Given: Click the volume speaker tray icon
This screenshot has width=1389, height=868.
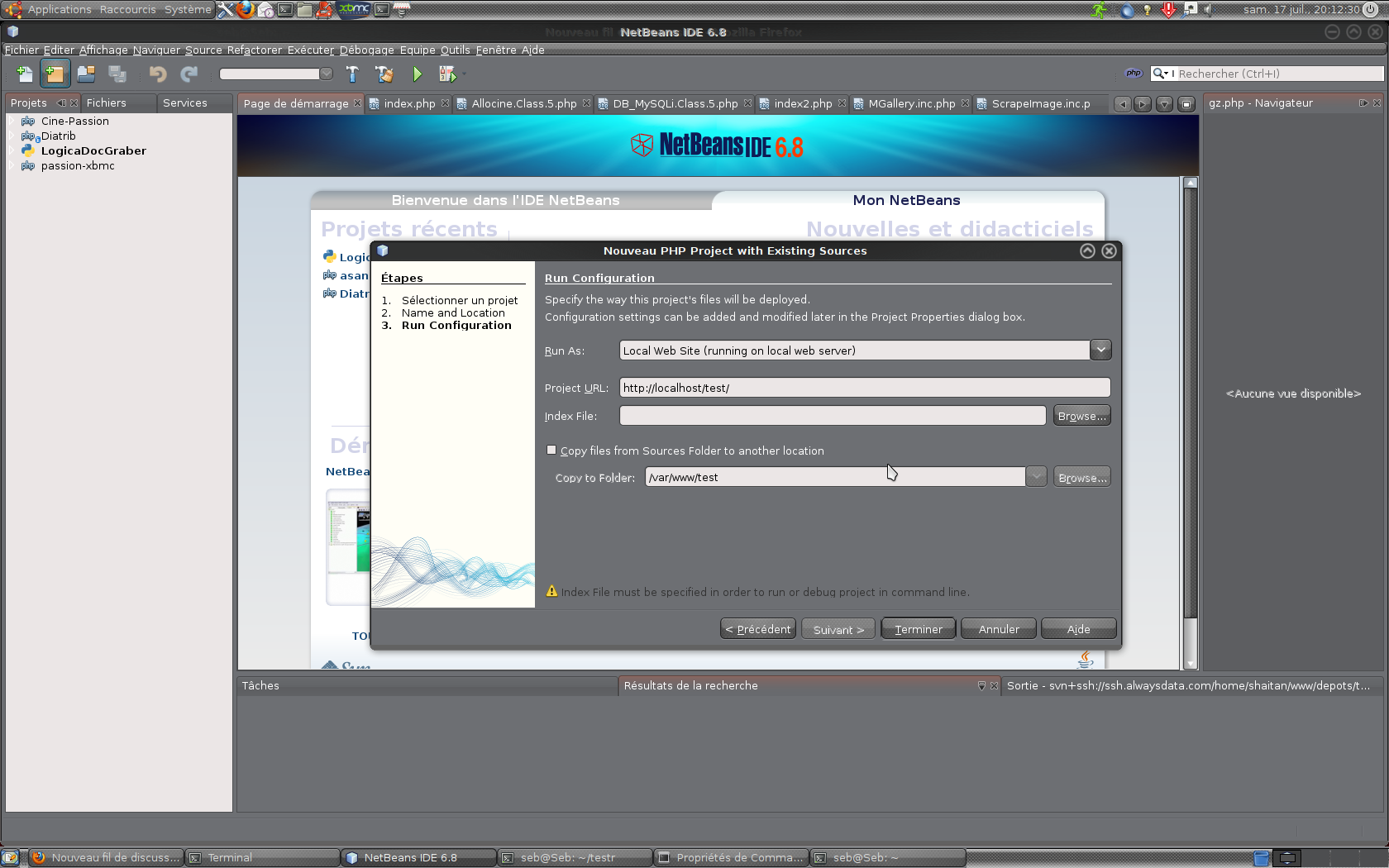Looking at the screenshot, I should tap(1208, 10).
